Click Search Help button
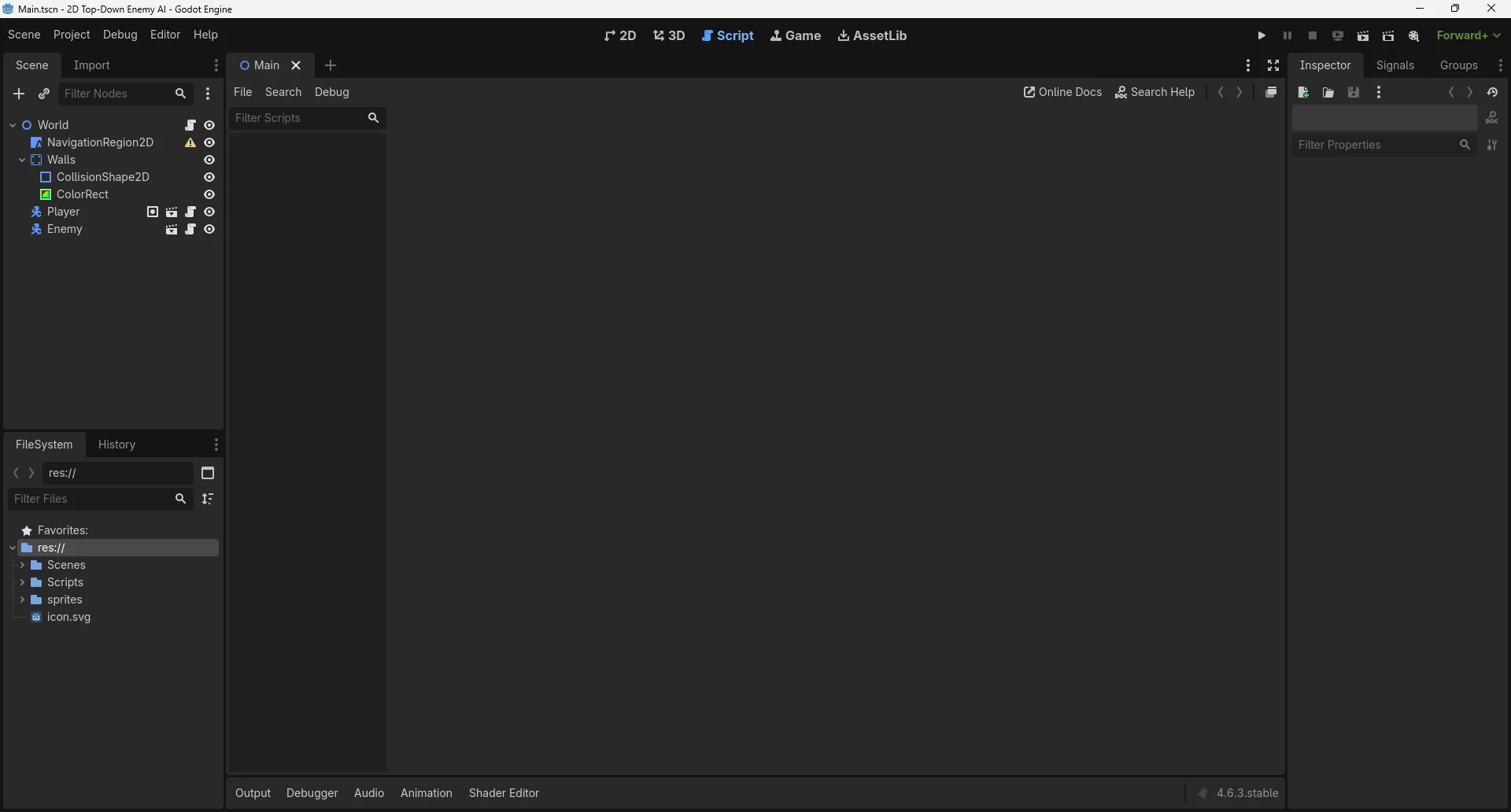 1154,92
